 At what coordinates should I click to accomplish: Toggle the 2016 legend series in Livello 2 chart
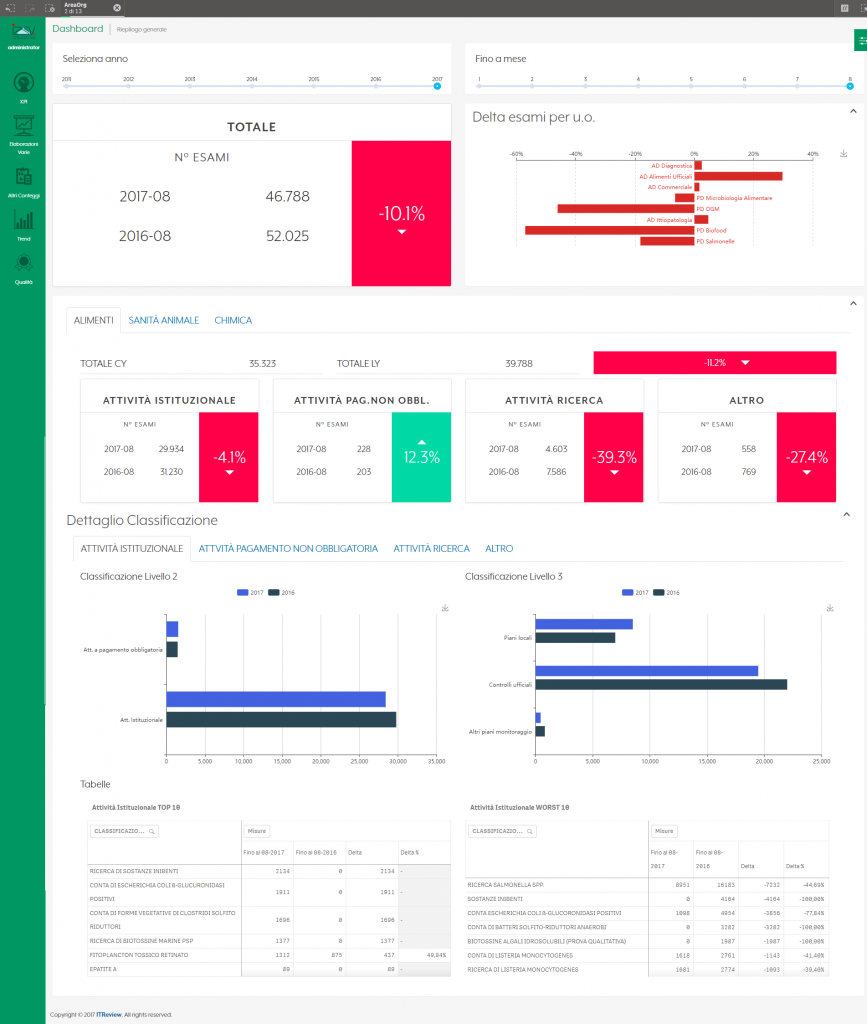click(x=281, y=593)
